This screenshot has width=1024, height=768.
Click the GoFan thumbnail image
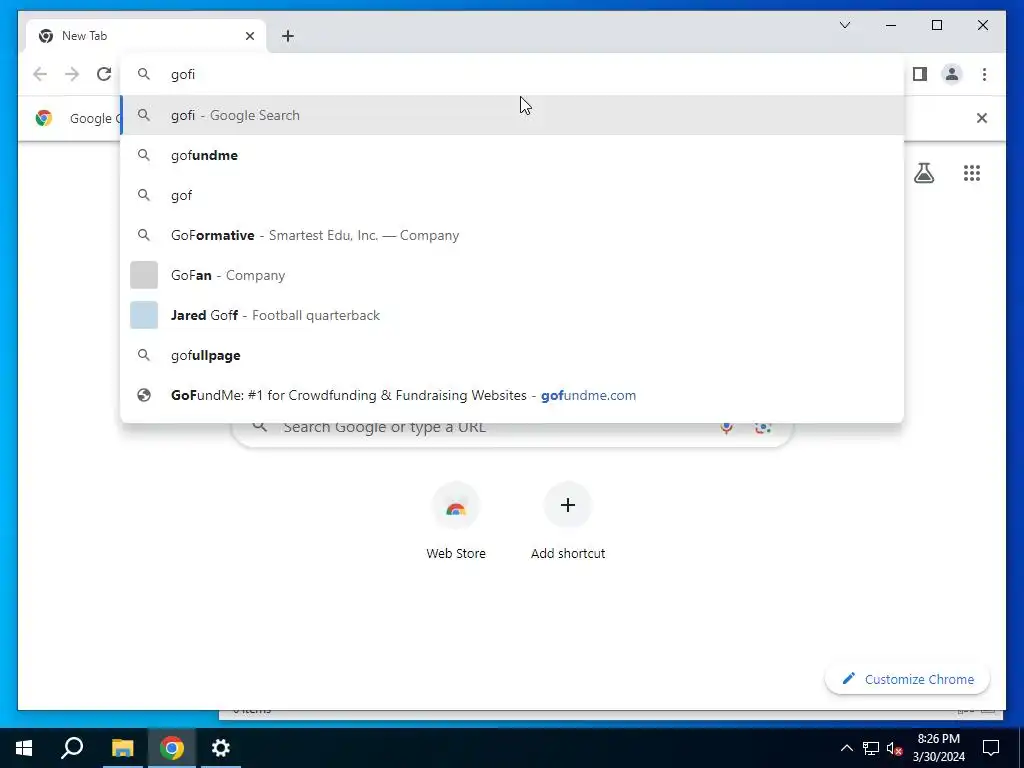click(x=144, y=275)
